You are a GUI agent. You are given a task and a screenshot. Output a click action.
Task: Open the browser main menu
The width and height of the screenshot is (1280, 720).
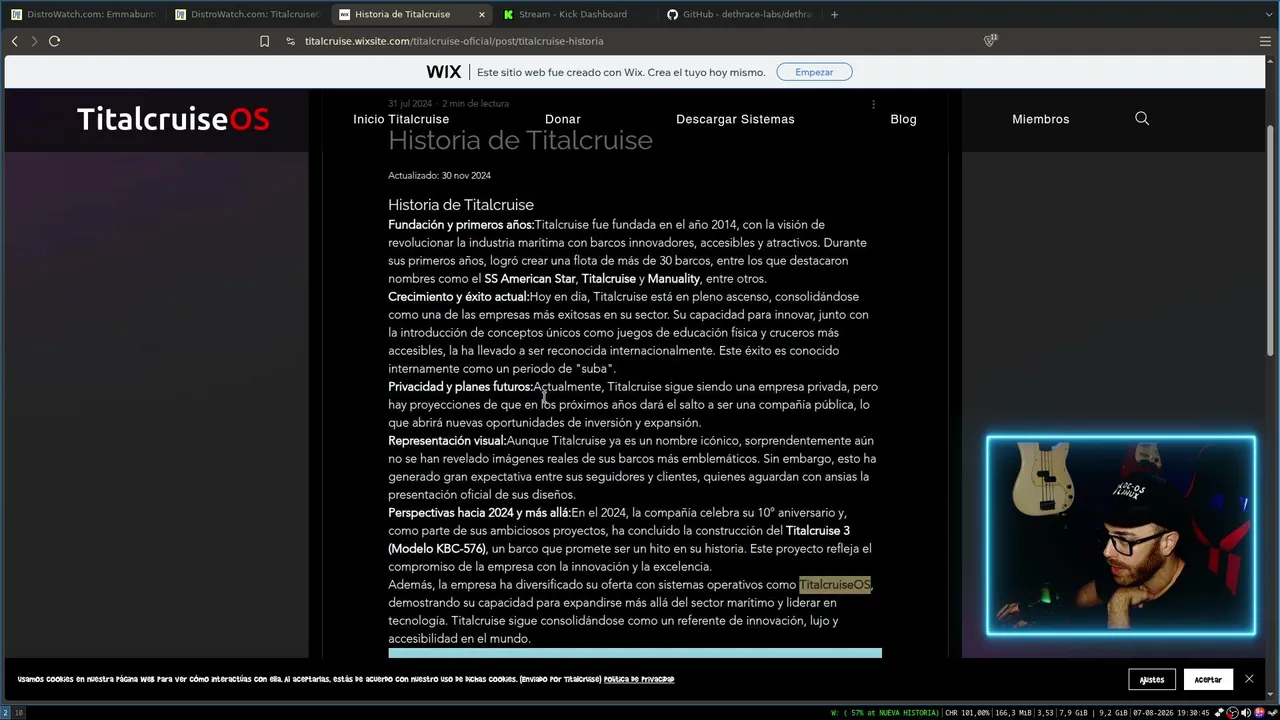(x=1265, y=41)
